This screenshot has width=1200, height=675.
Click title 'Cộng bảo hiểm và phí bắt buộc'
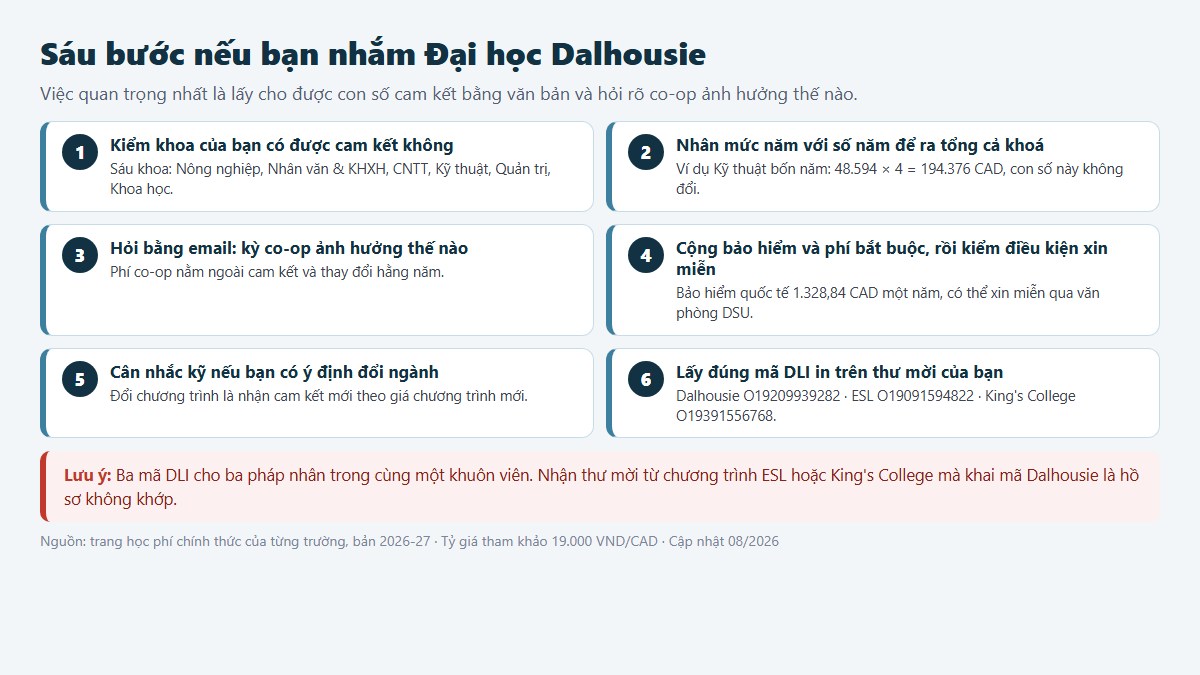pyautogui.click(x=892, y=259)
